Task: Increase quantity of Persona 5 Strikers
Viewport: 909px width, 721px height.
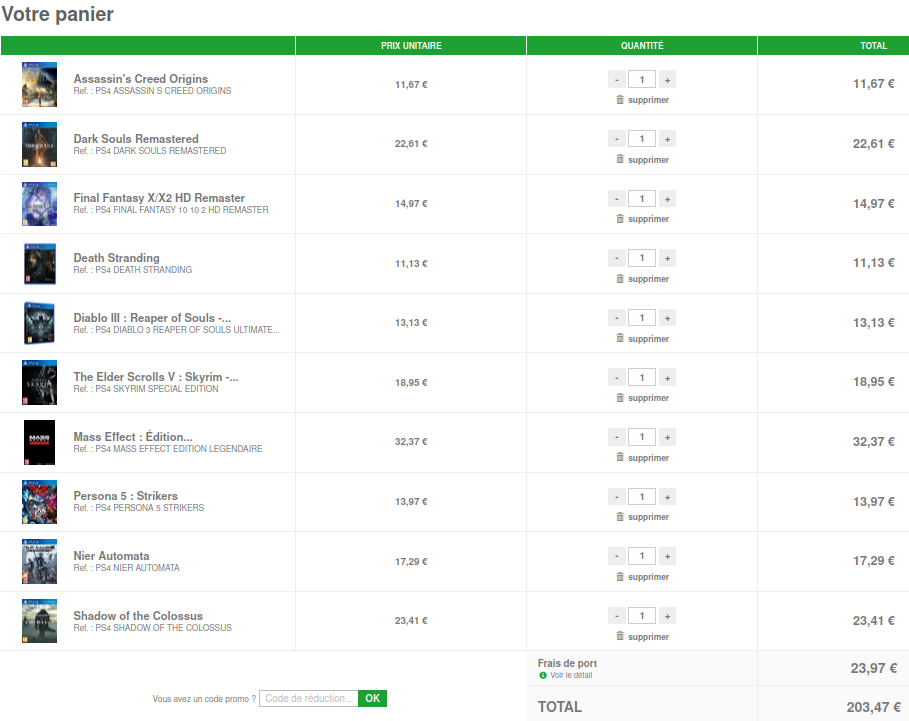Action: (667, 497)
